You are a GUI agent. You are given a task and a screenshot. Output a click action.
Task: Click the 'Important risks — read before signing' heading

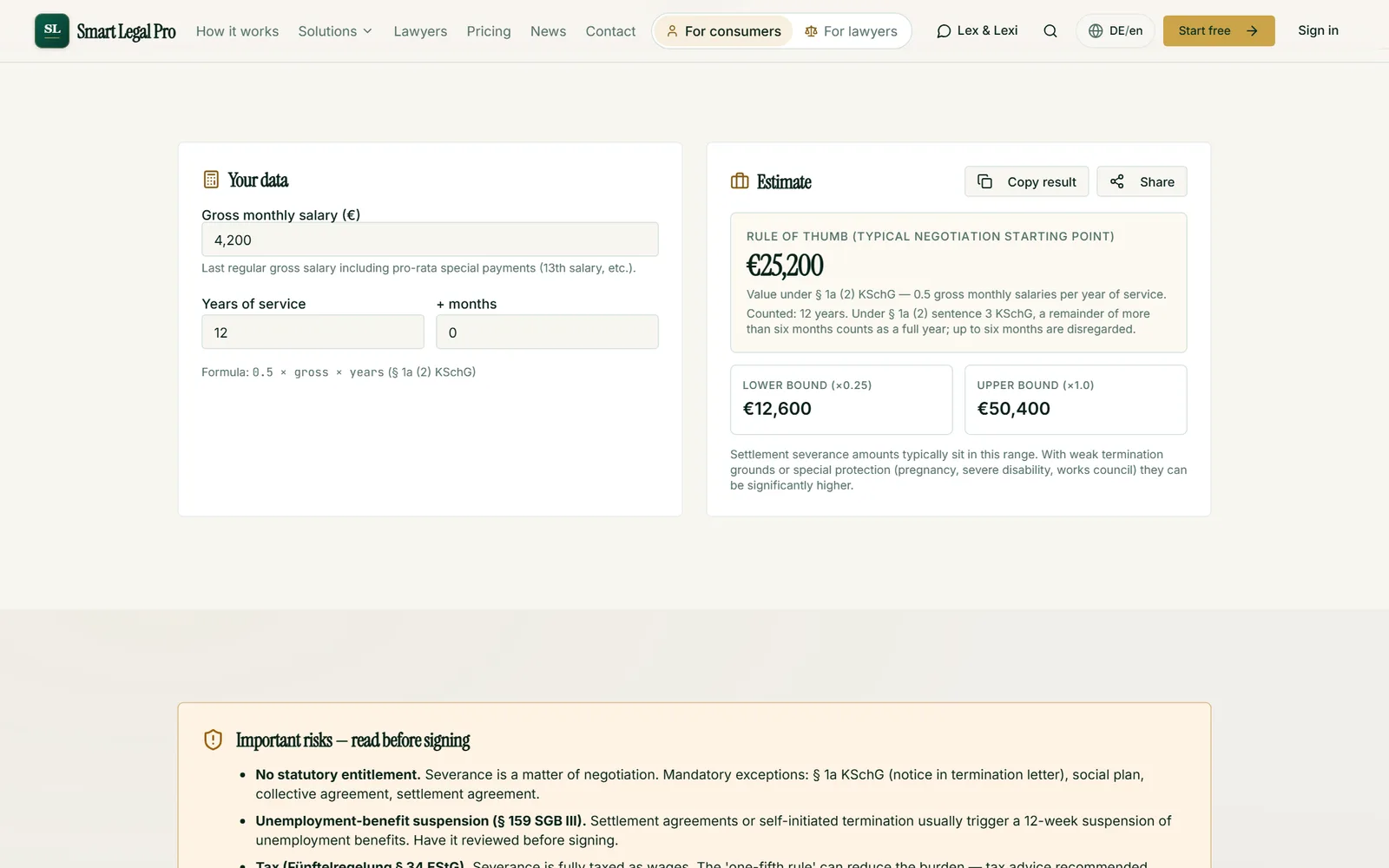[352, 740]
